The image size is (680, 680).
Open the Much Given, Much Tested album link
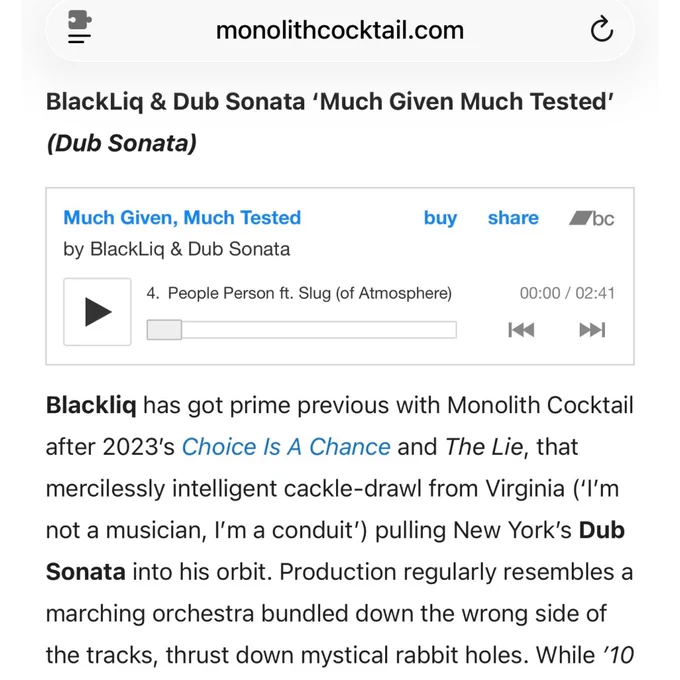click(182, 218)
